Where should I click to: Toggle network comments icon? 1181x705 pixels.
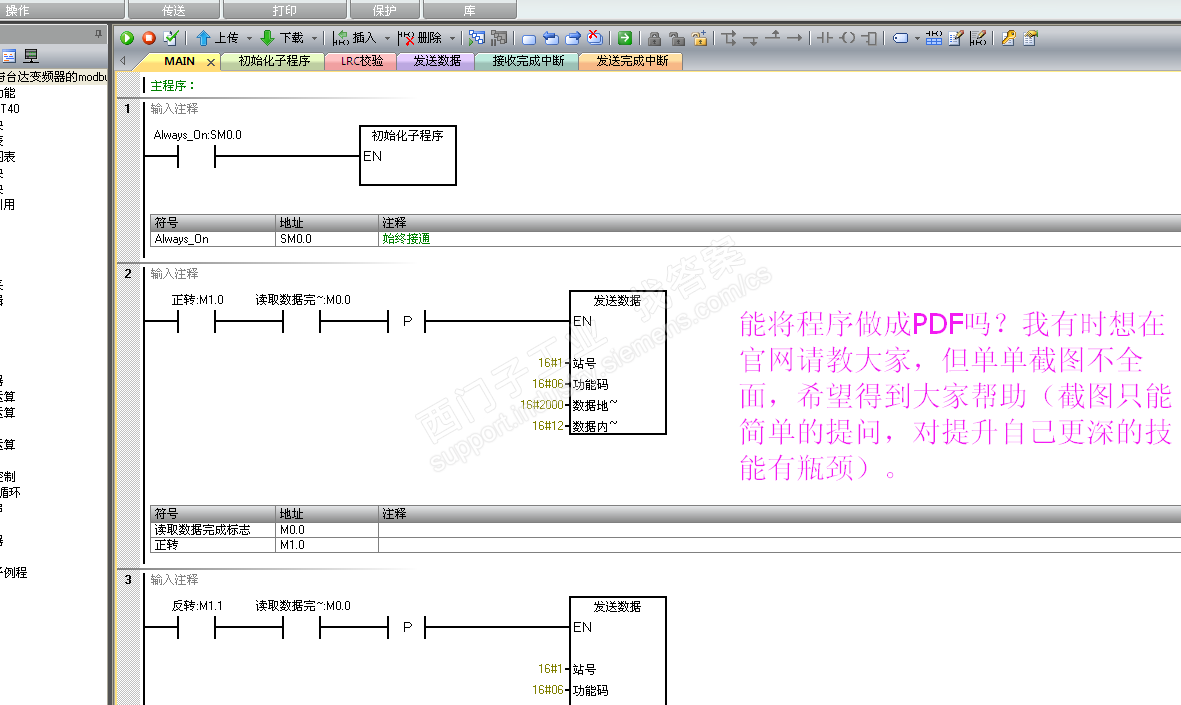(x=978, y=38)
